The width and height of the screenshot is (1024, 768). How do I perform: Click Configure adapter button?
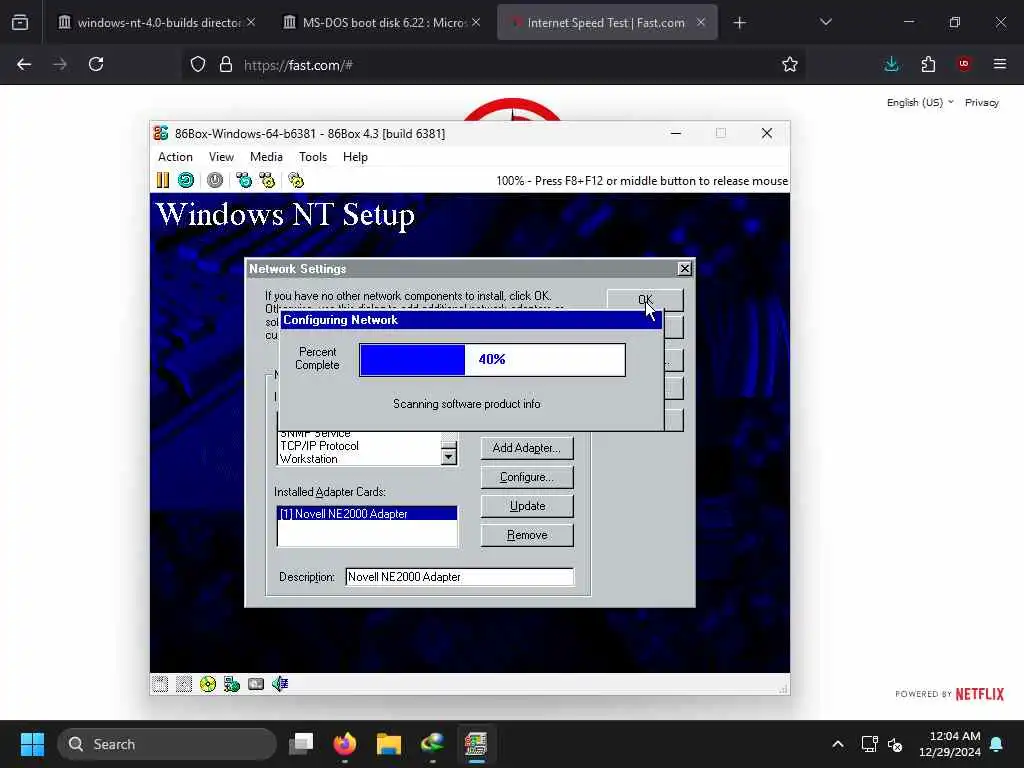[x=526, y=477]
